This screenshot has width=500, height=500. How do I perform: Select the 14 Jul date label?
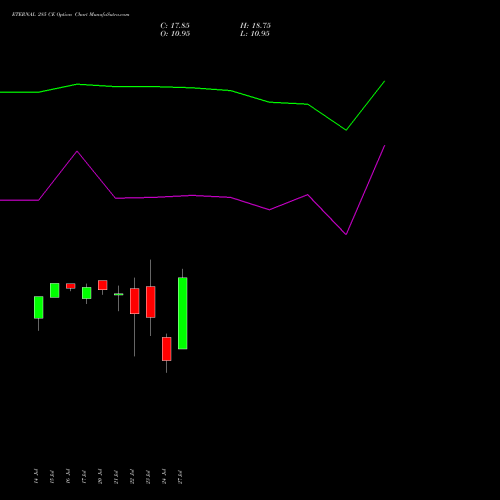[x=36, y=476]
